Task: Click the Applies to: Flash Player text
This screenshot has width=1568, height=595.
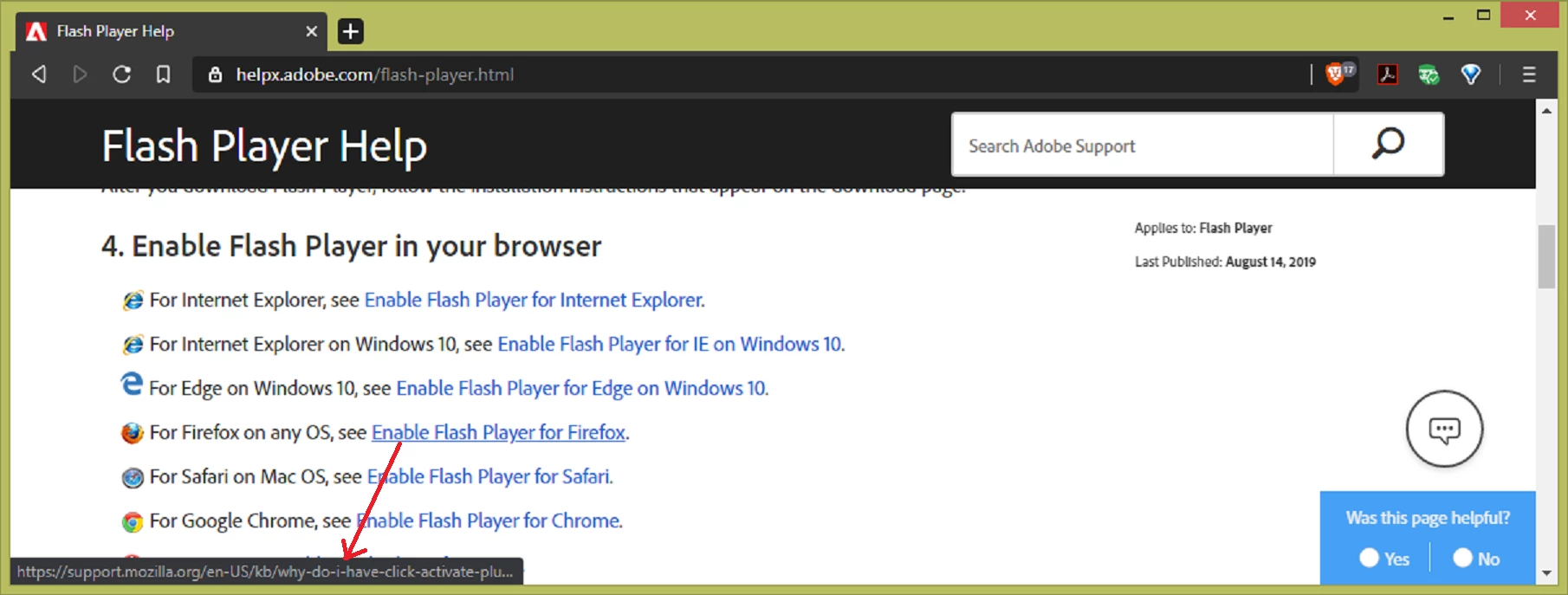Action: [1203, 228]
